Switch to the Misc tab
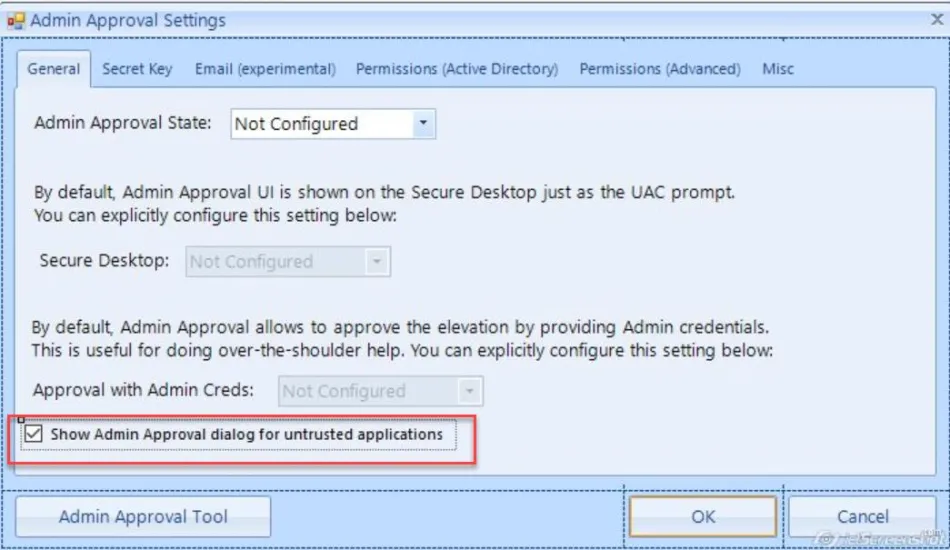The width and height of the screenshot is (950, 550). tap(778, 69)
